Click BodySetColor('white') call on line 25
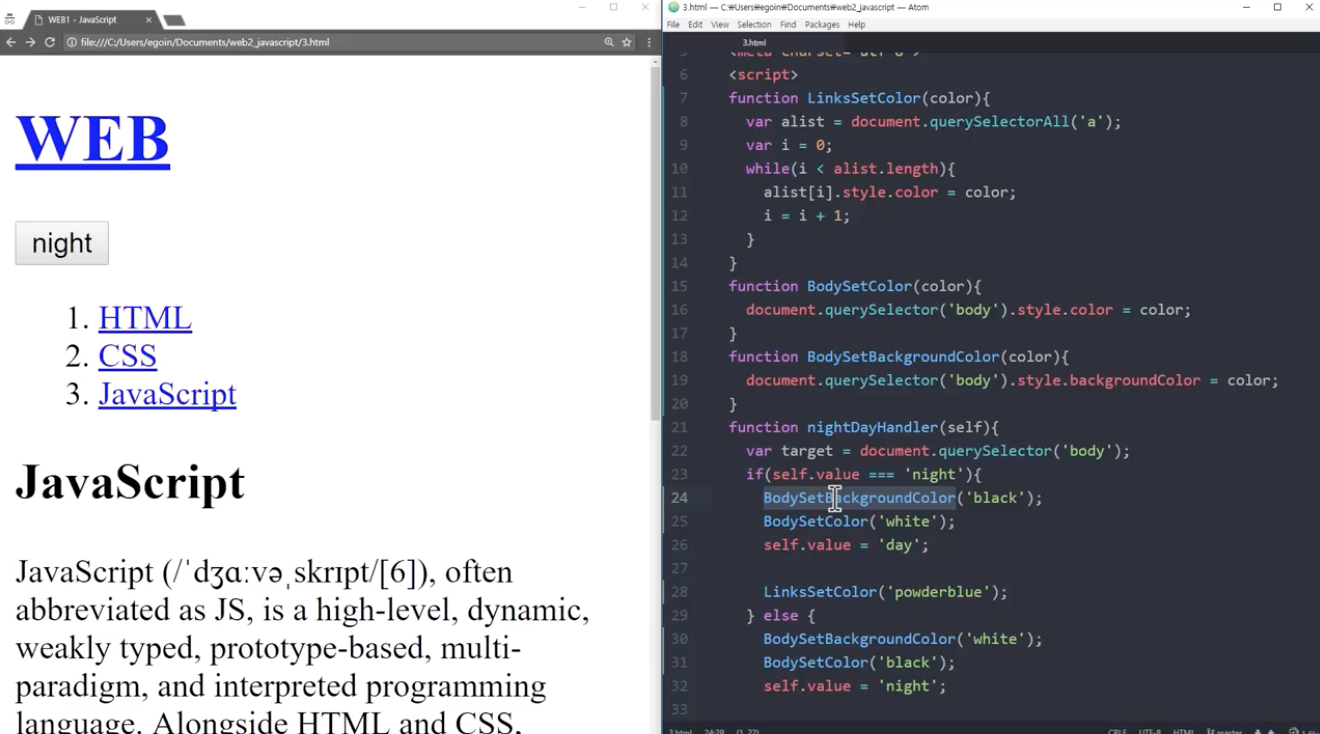Screen dimensions: 1320x734 (859, 522)
